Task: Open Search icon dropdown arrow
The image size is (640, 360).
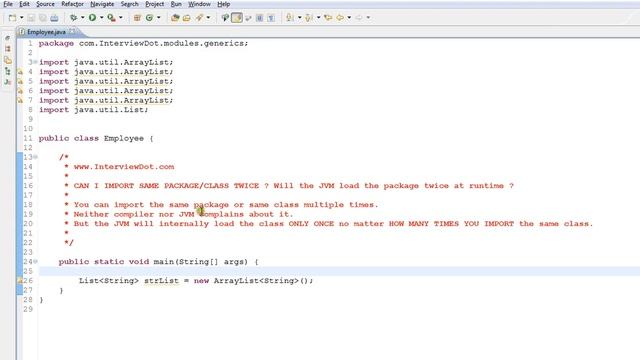Action: pyautogui.click(x=208, y=18)
